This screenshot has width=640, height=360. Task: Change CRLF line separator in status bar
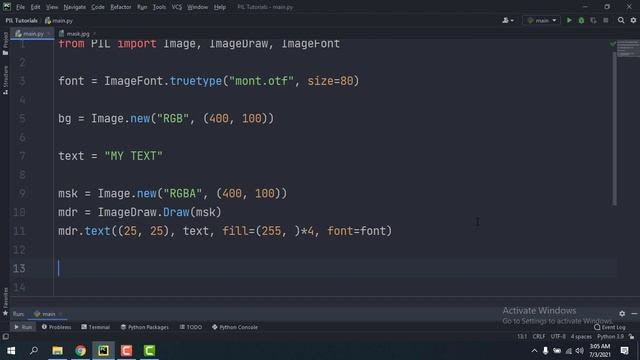[539, 337]
